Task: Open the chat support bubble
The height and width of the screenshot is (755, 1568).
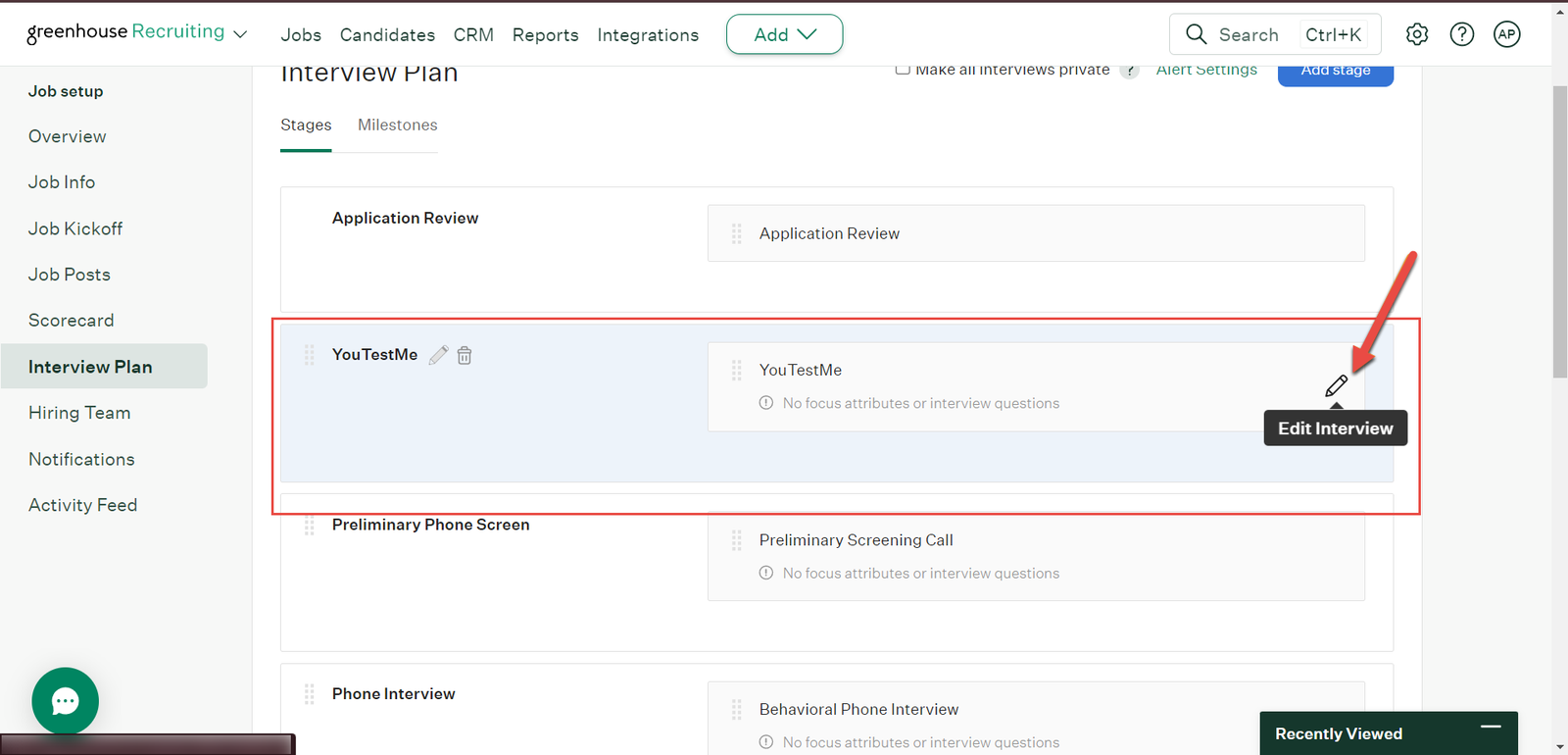Action: pos(65,701)
